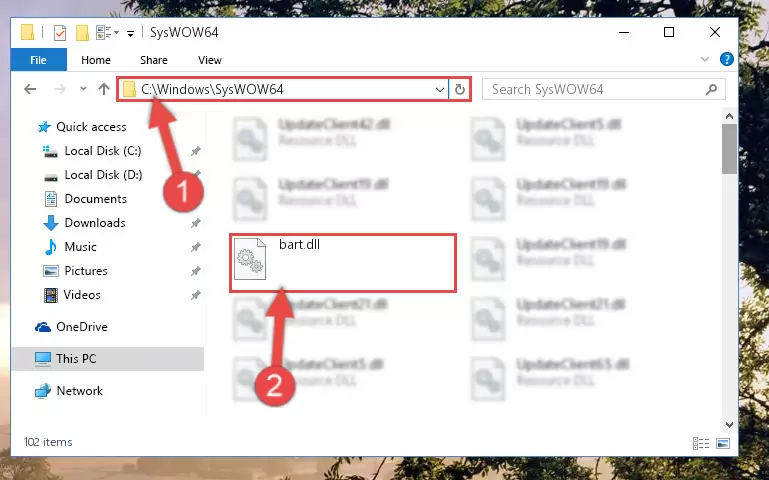Click the Music note icon in the sidebar
The image size is (769, 480).
click(x=51, y=247)
